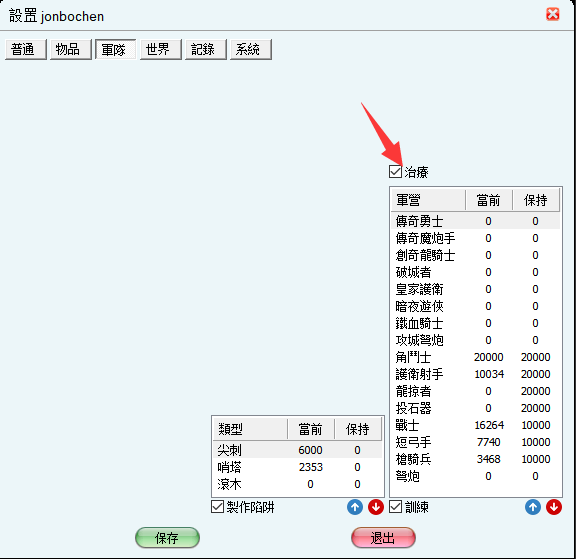Click red down arrow under trap list

pyautogui.click(x=375, y=507)
